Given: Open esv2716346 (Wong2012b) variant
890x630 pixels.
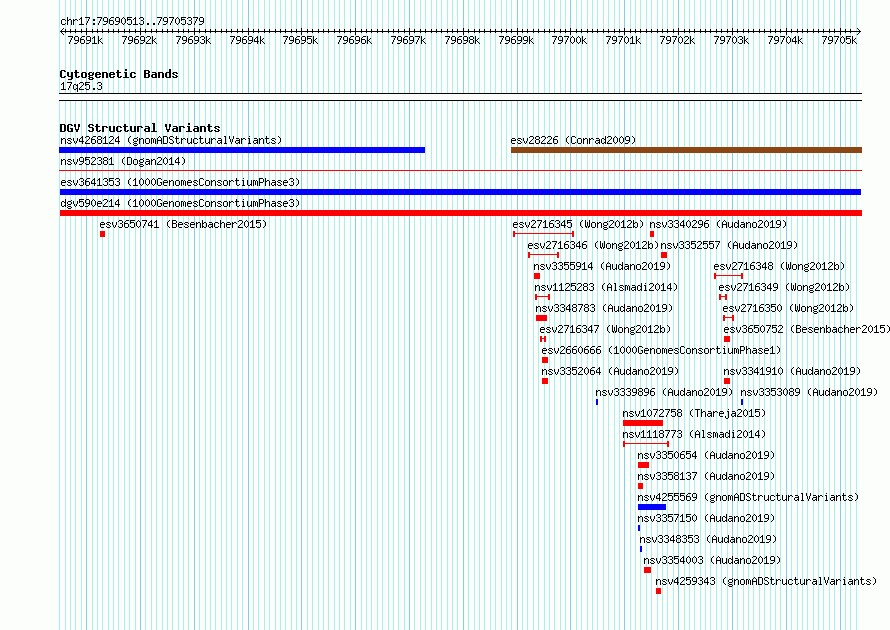Looking at the screenshot, I should point(593,245).
